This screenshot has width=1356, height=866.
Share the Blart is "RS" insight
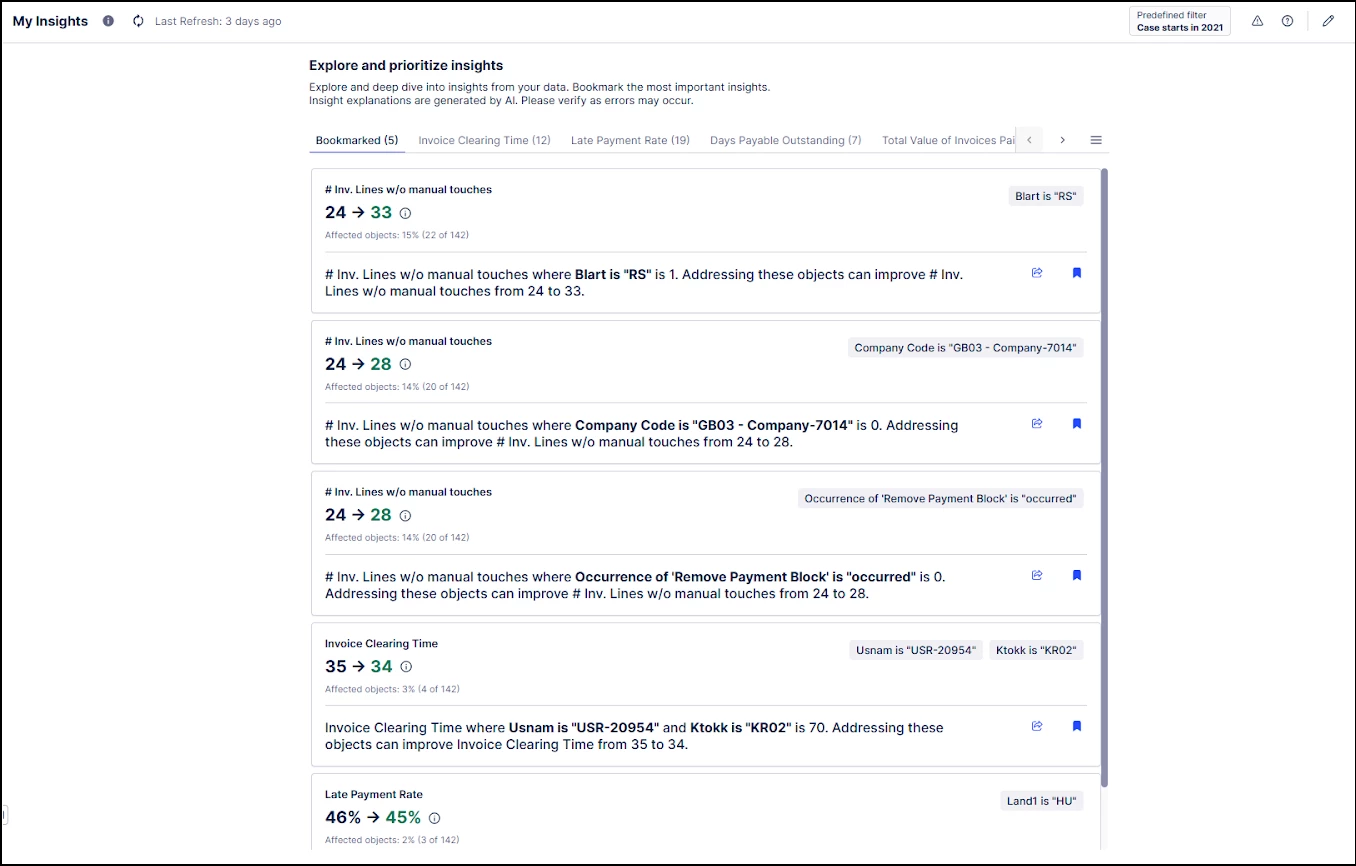pyautogui.click(x=1037, y=272)
